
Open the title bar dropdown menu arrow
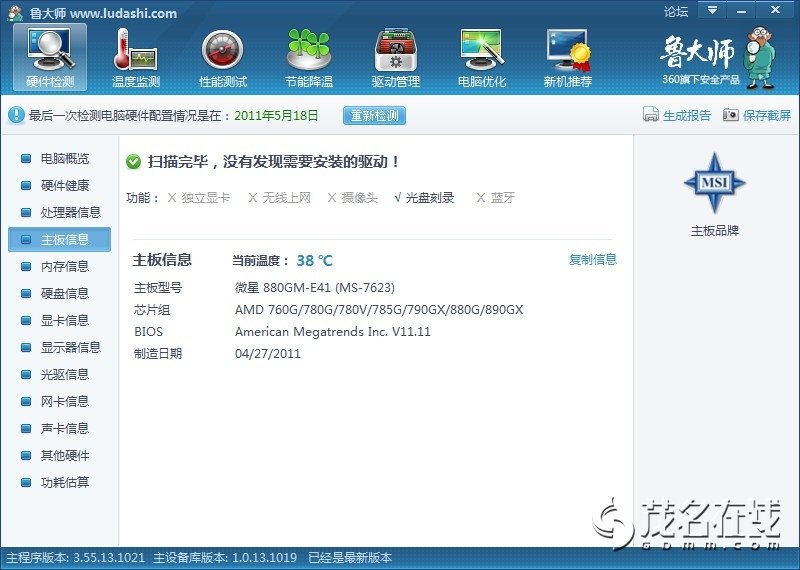(713, 10)
